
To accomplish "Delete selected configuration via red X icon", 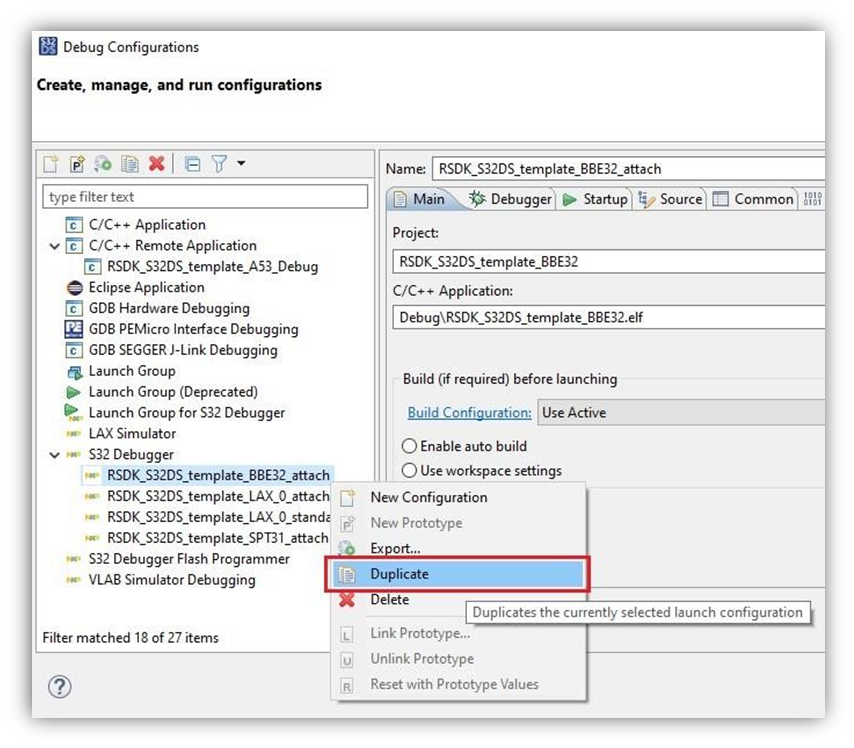I will tap(155, 162).
